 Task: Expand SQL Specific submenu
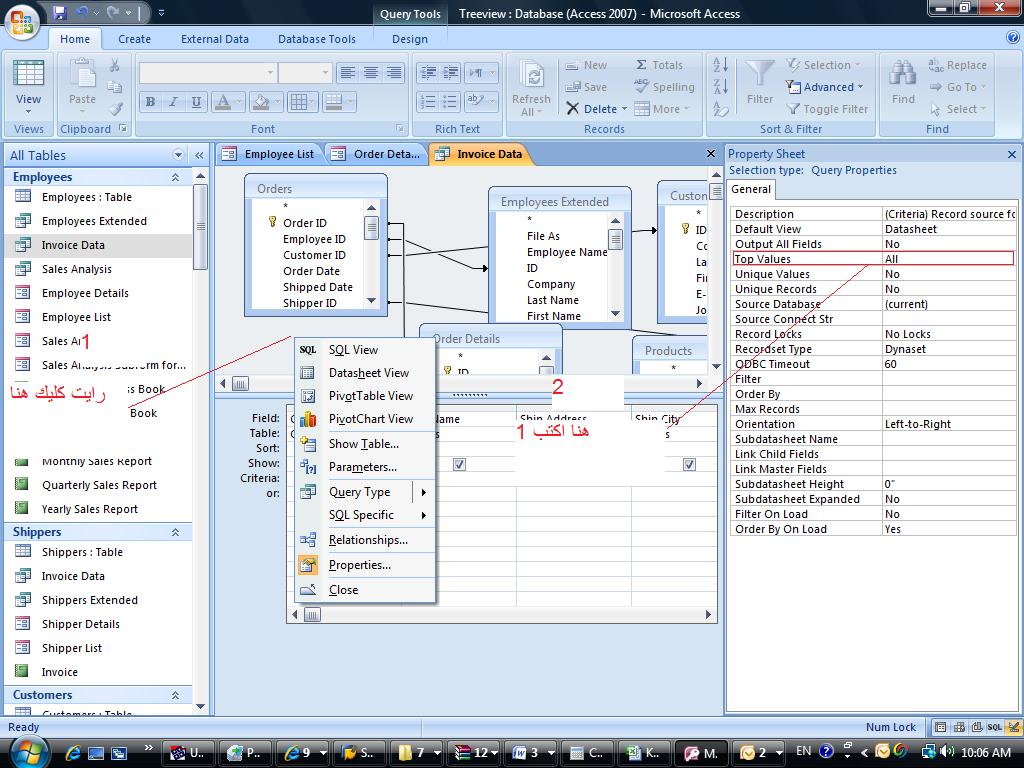pos(364,515)
